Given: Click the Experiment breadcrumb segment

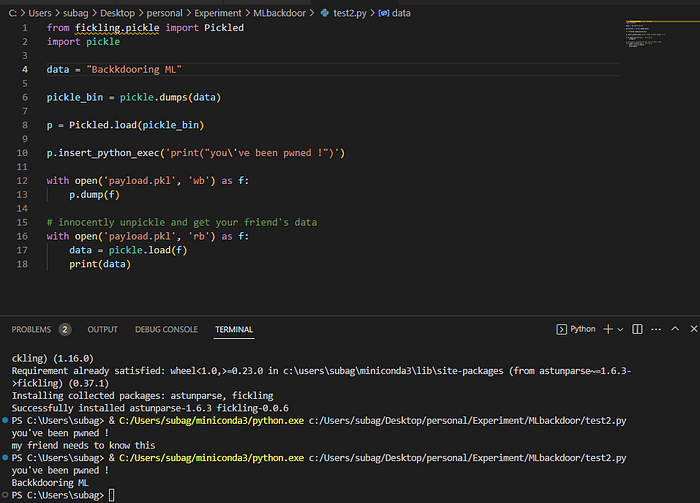Looking at the screenshot, I should [218, 13].
